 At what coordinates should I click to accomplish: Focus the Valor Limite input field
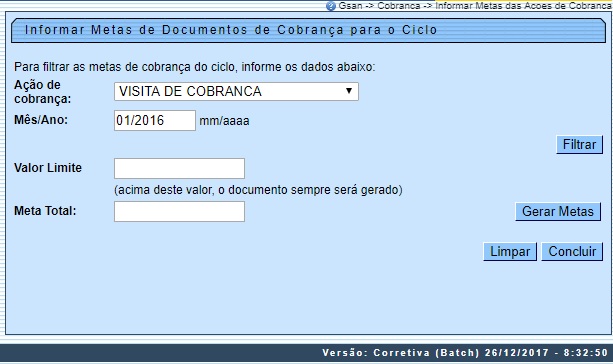click(179, 169)
